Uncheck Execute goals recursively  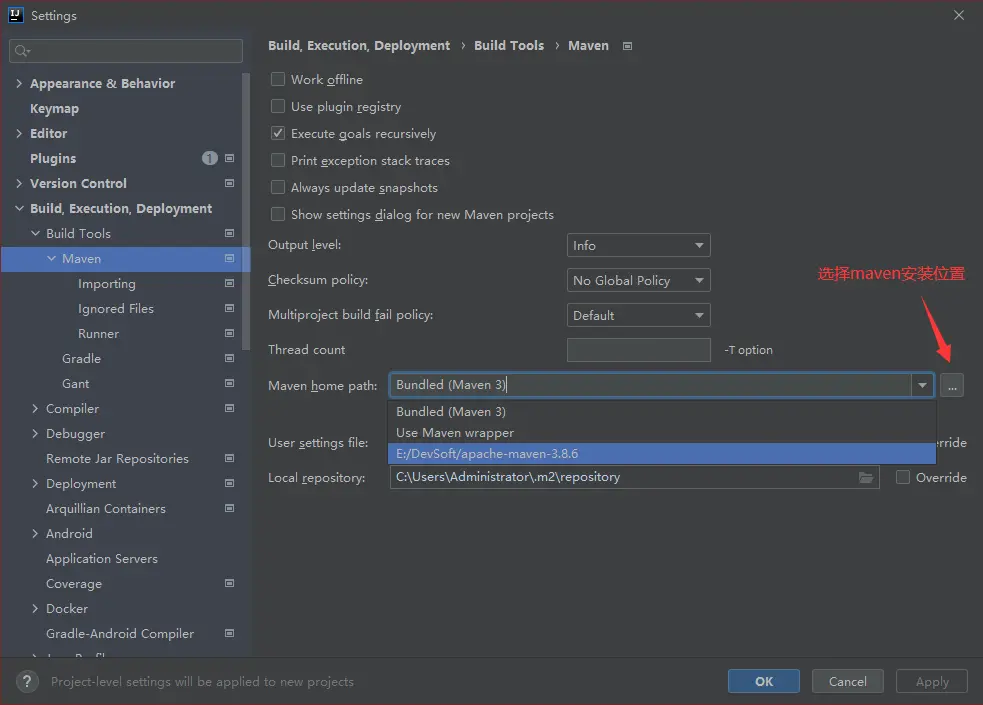pyautogui.click(x=279, y=134)
